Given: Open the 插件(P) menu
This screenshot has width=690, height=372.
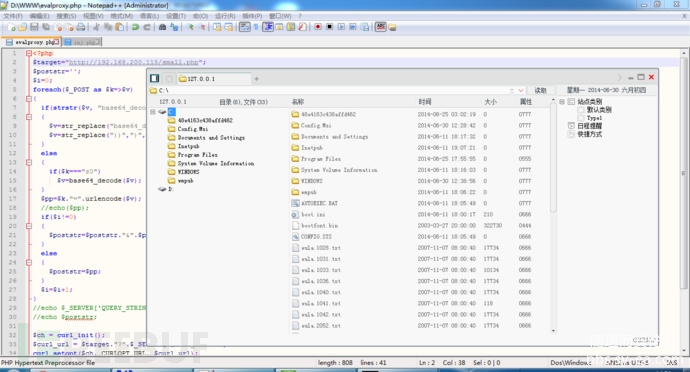Looking at the screenshot, I should [x=252, y=16].
